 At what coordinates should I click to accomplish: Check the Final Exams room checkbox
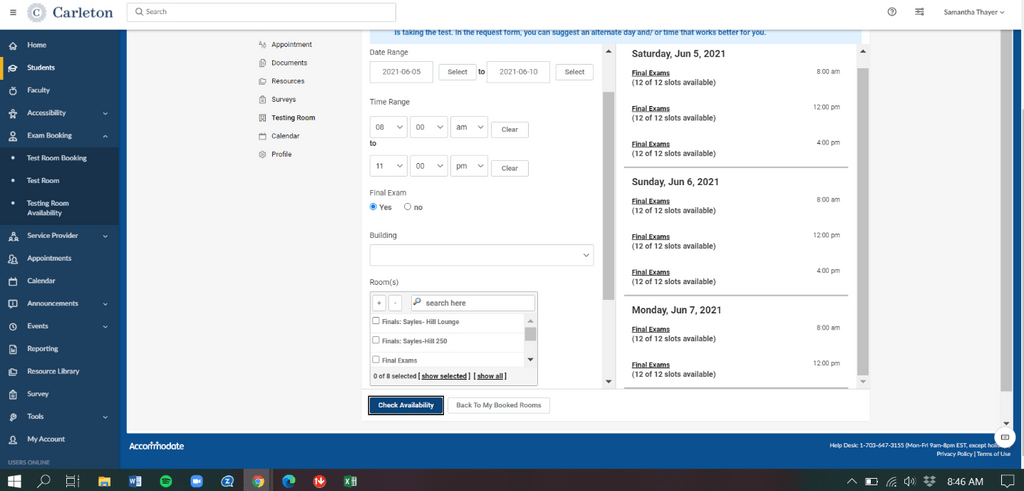click(x=376, y=359)
